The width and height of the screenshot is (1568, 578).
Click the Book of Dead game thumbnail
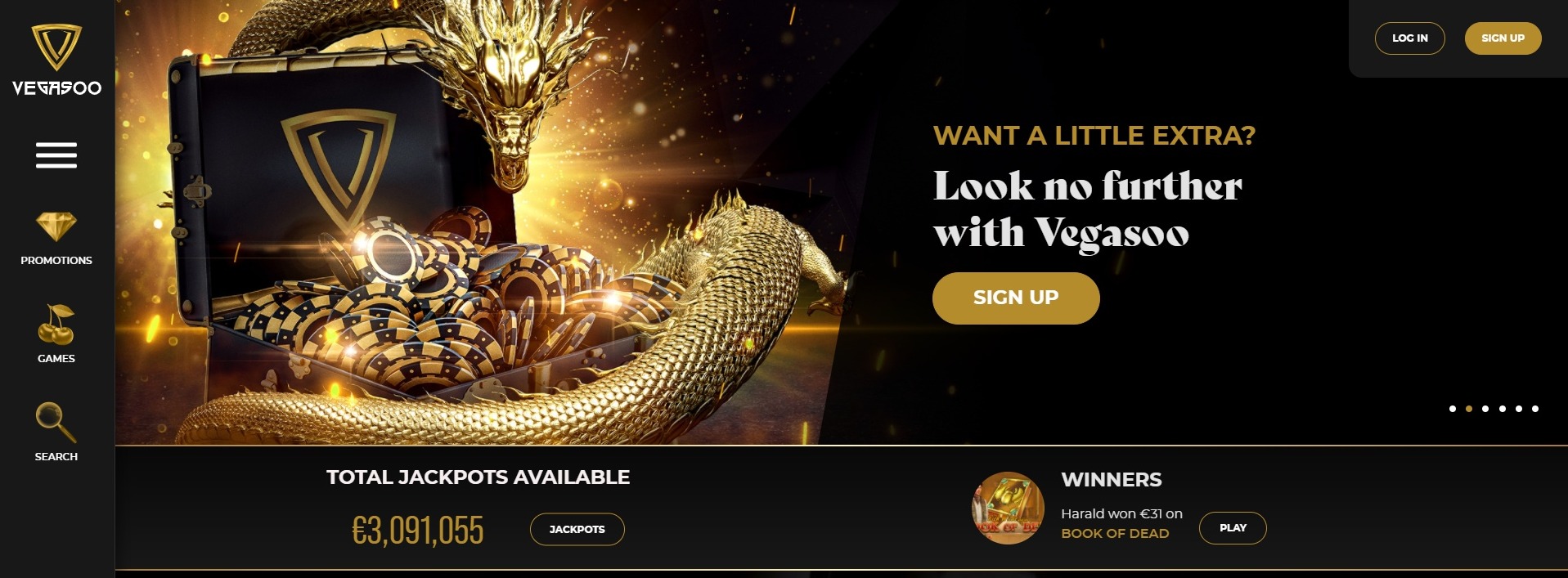coord(1008,509)
